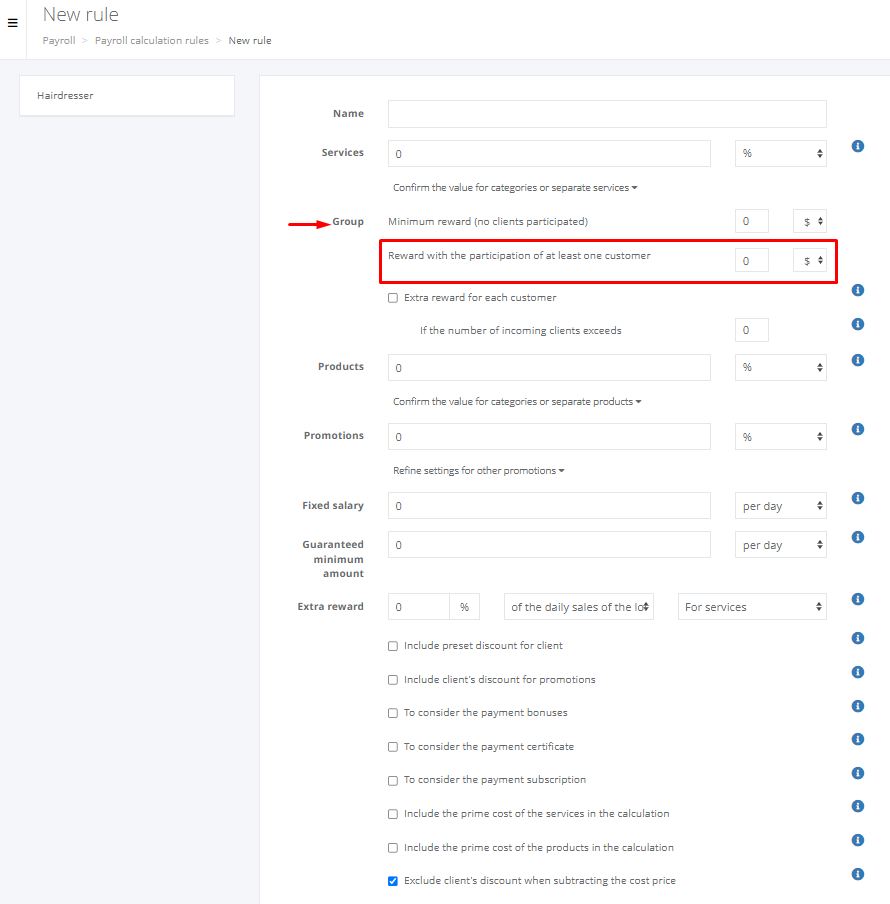This screenshot has height=904, width=890.
Task: Enable Extra reward for each customer
Action: pyautogui.click(x=393, y=298)
